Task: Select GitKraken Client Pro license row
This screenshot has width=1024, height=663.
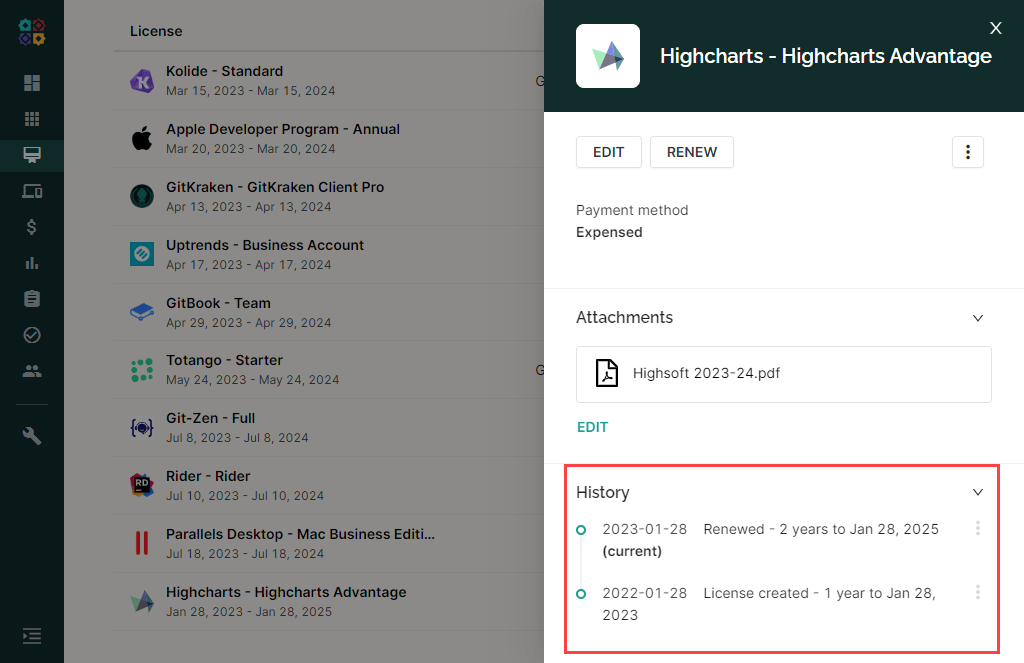Action: [x=329, y=197]
